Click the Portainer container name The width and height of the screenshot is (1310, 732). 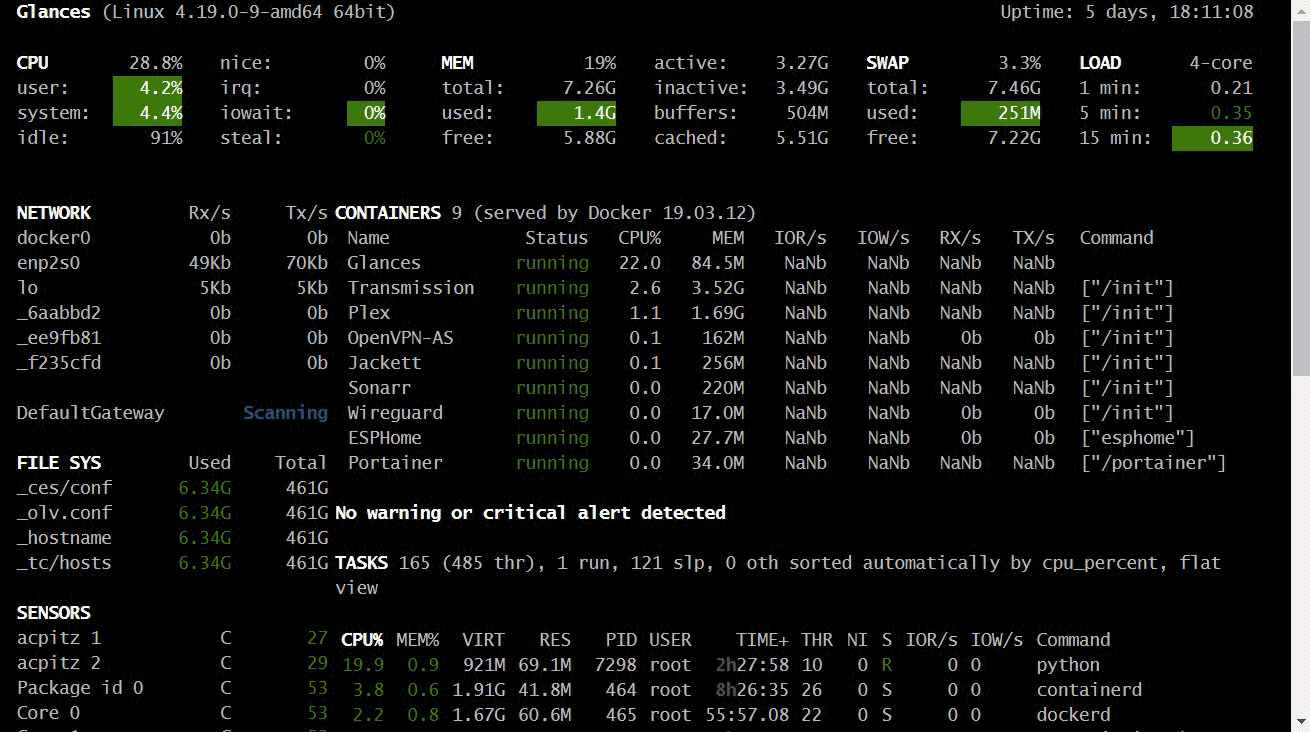[x=395, y=463]
